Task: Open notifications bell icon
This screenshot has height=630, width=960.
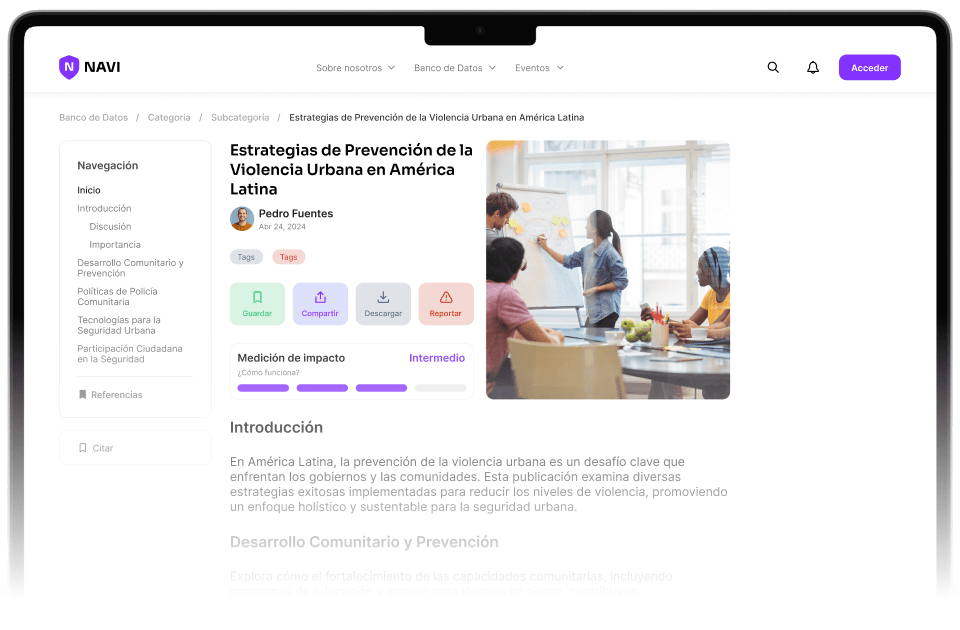Action: [812, 67]
